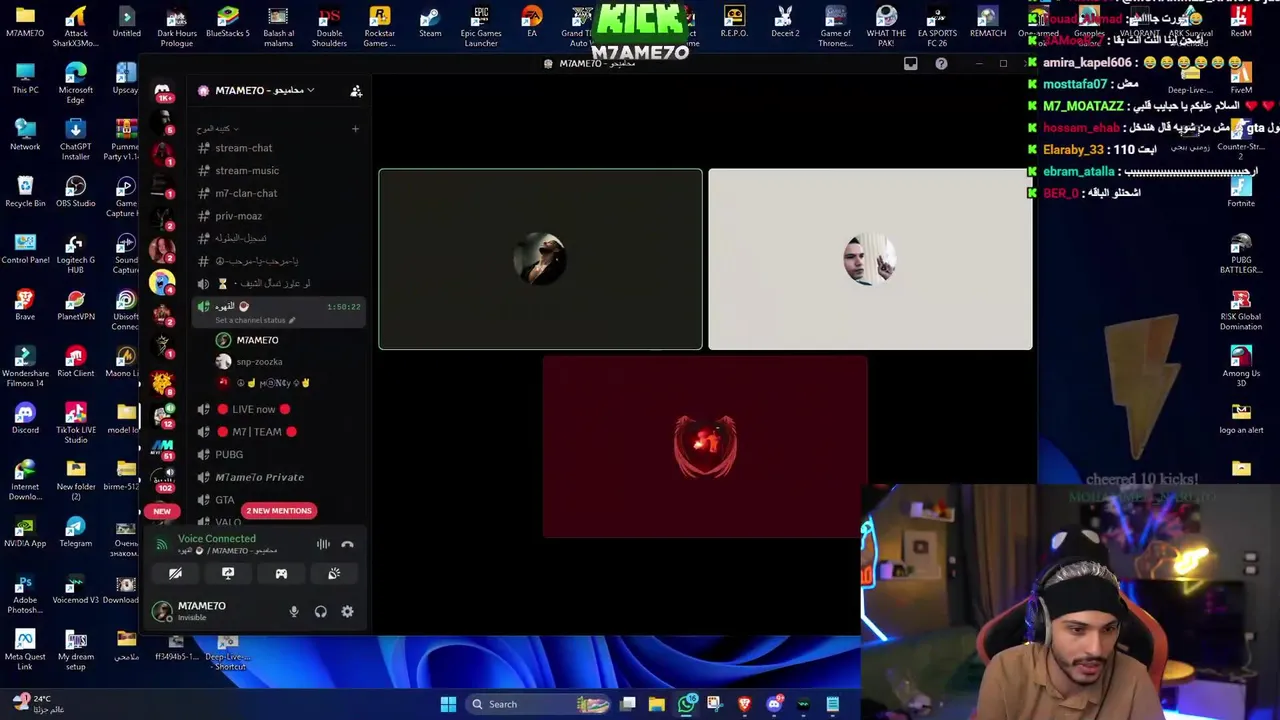Select Steam desktop shortcut
This screenshot has height=720, width=1280.
tap(430, 23)
